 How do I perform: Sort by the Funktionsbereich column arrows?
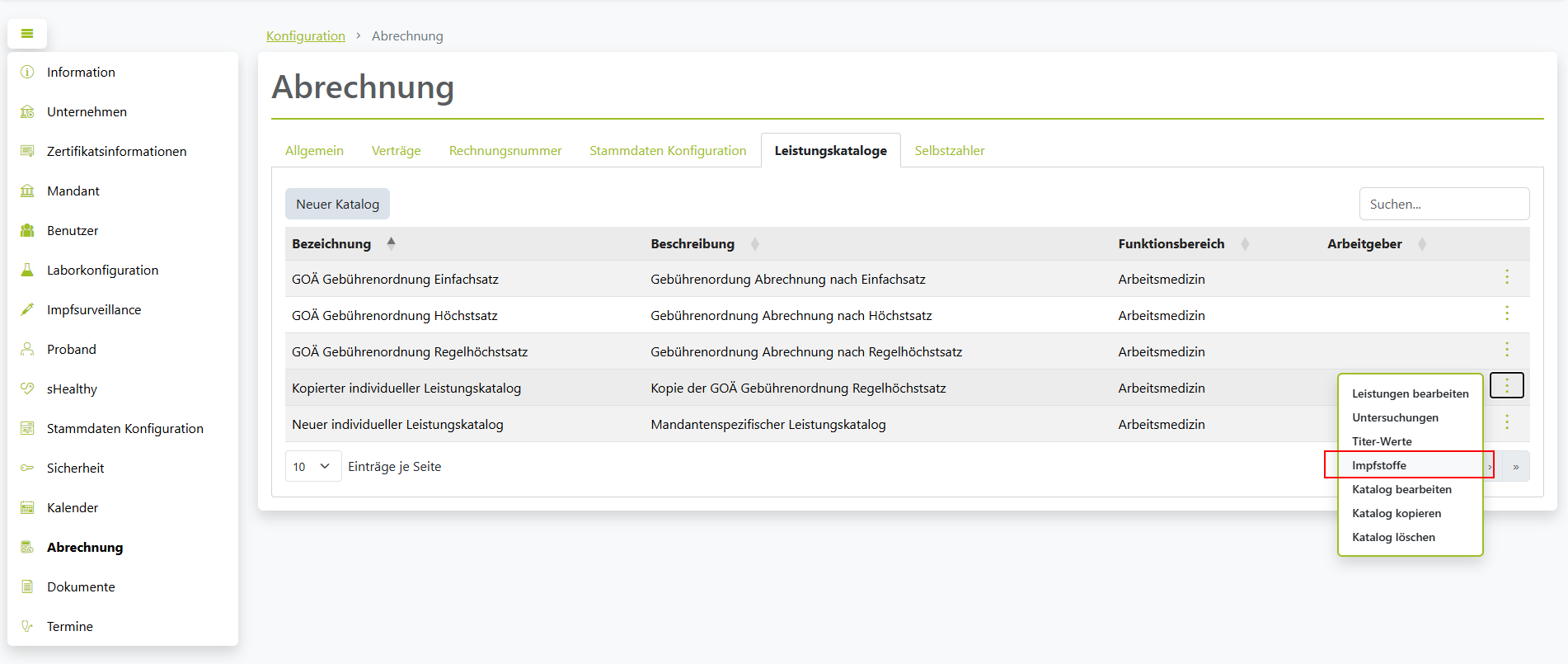(1245, 243)
